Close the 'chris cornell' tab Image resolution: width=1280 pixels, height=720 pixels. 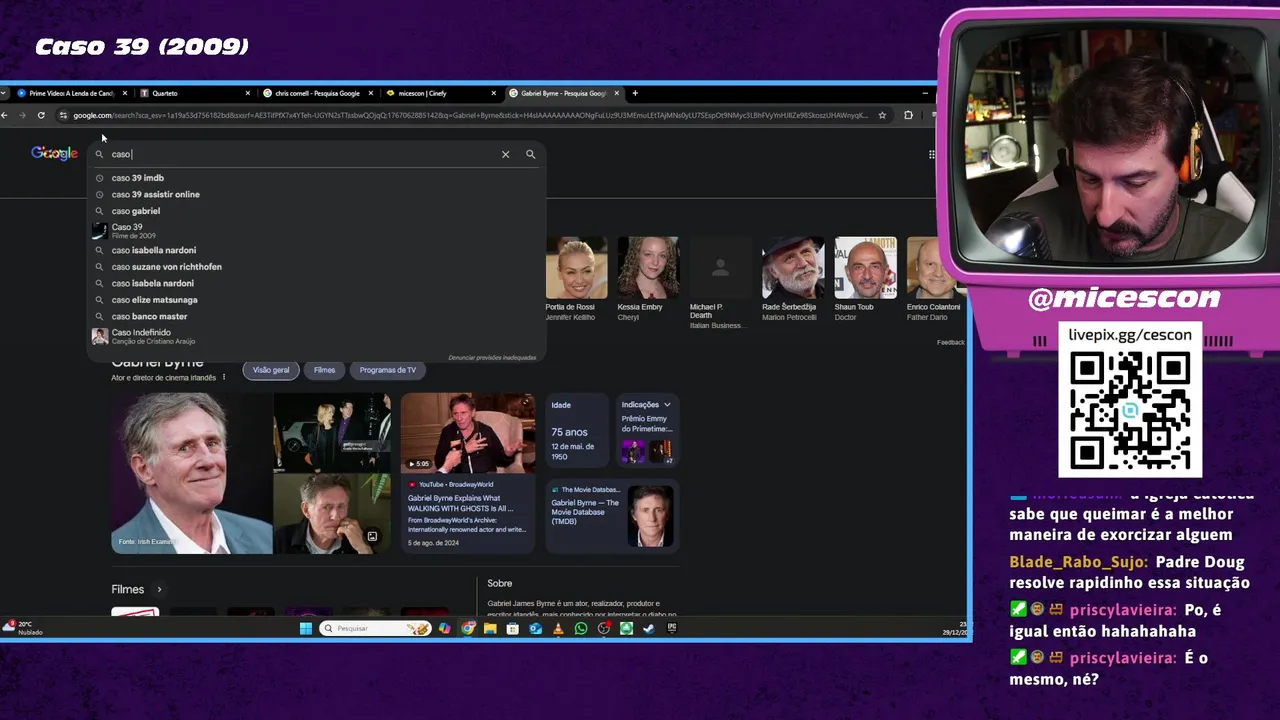click(371, 93)
